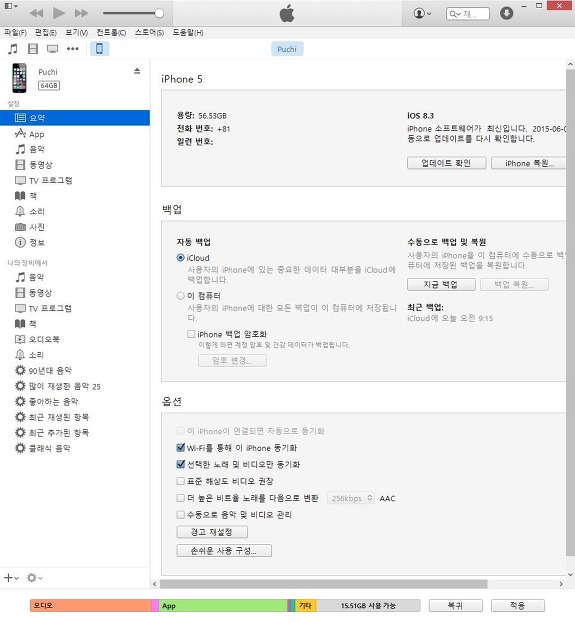
Task: Open the account user icon menu
Action: [422, 13]
